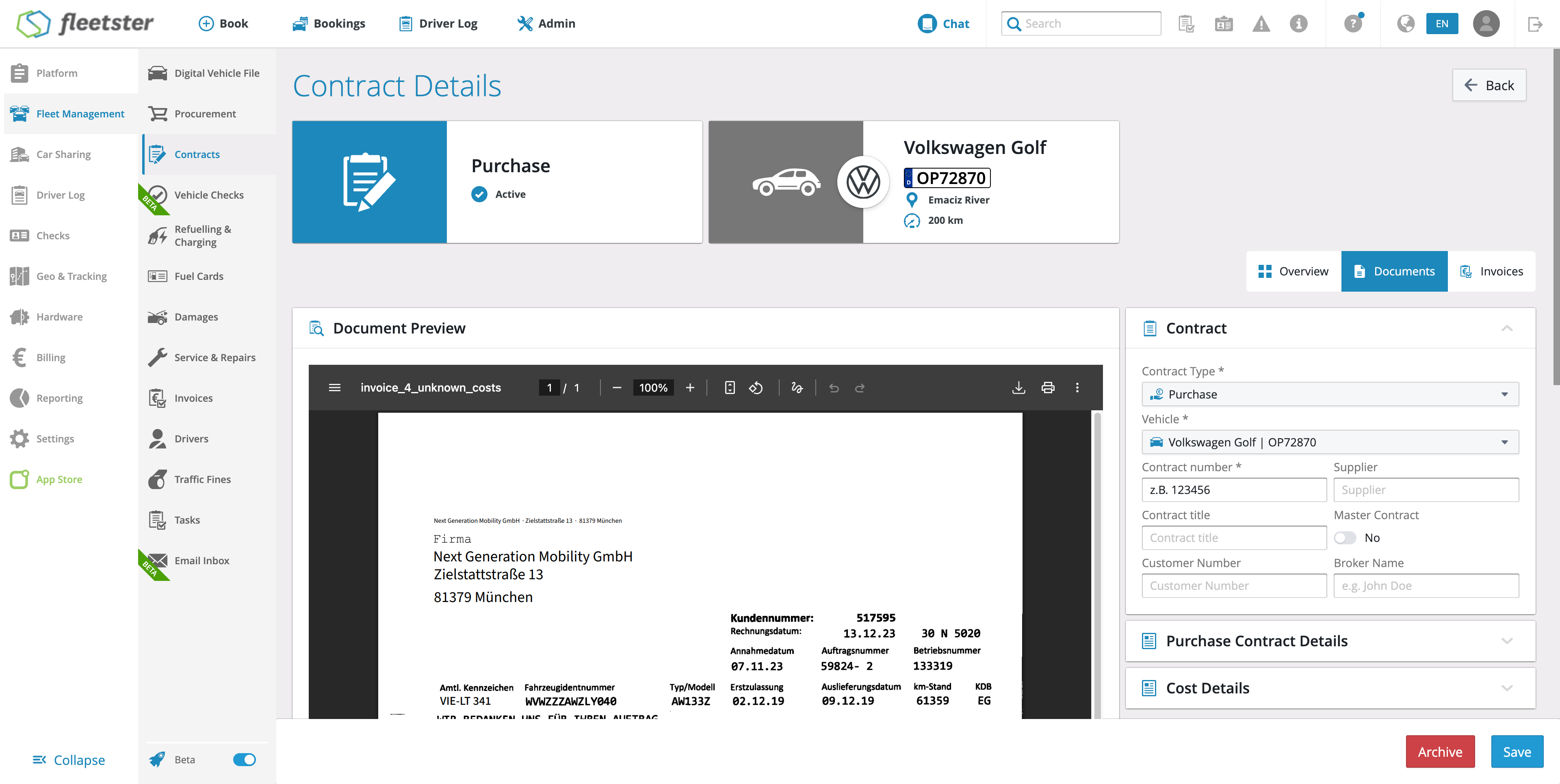Open the Contract Type dropdown
This screenshot has width=1560, height=784.
click(1330, 394)
